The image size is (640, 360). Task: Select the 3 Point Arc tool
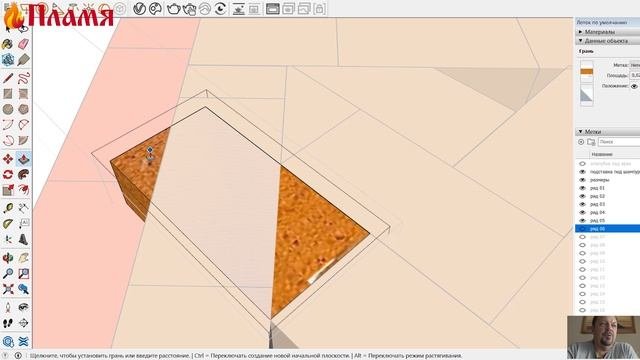click(8, 140)
